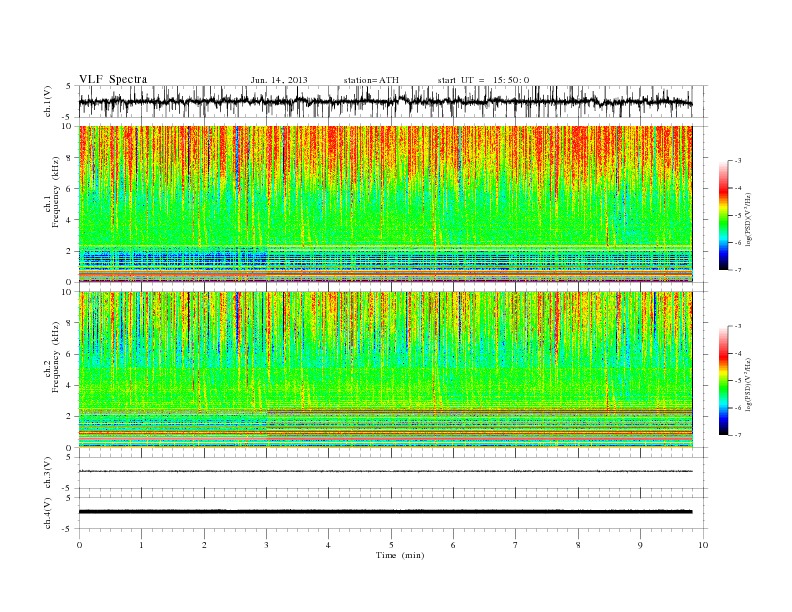
Task: Click the "station=ATH" header text
Action: [371, 80]
